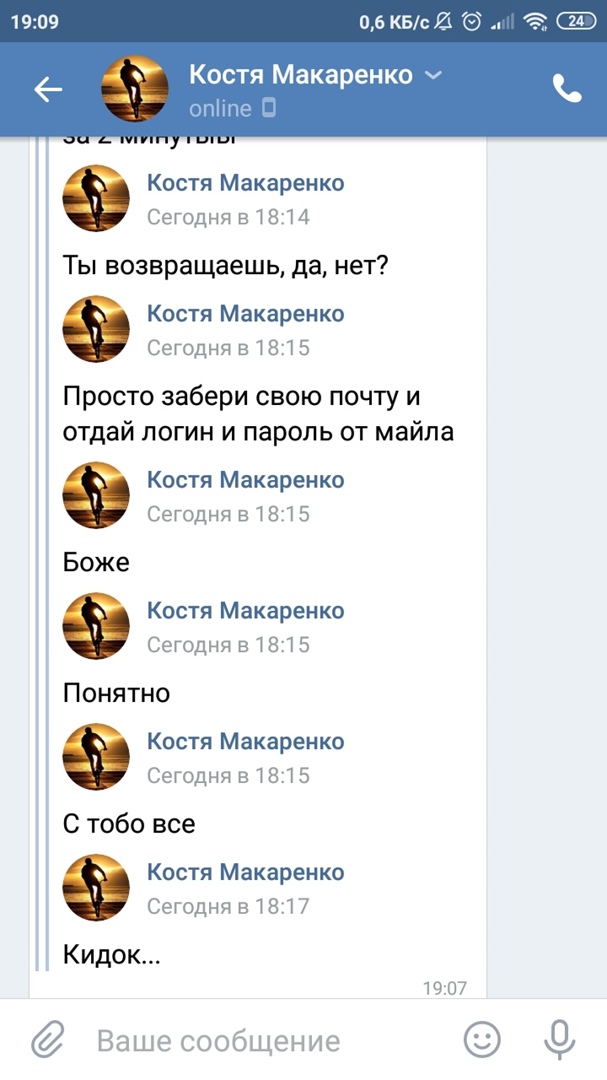
Task: Select the forwarded message "Кидок..."
Action: [111, 955]
